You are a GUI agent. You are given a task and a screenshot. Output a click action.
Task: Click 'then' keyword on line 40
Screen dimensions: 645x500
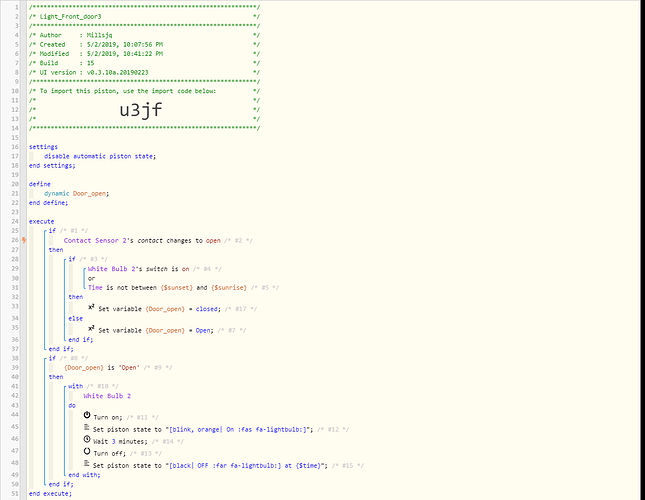point(56,377)
